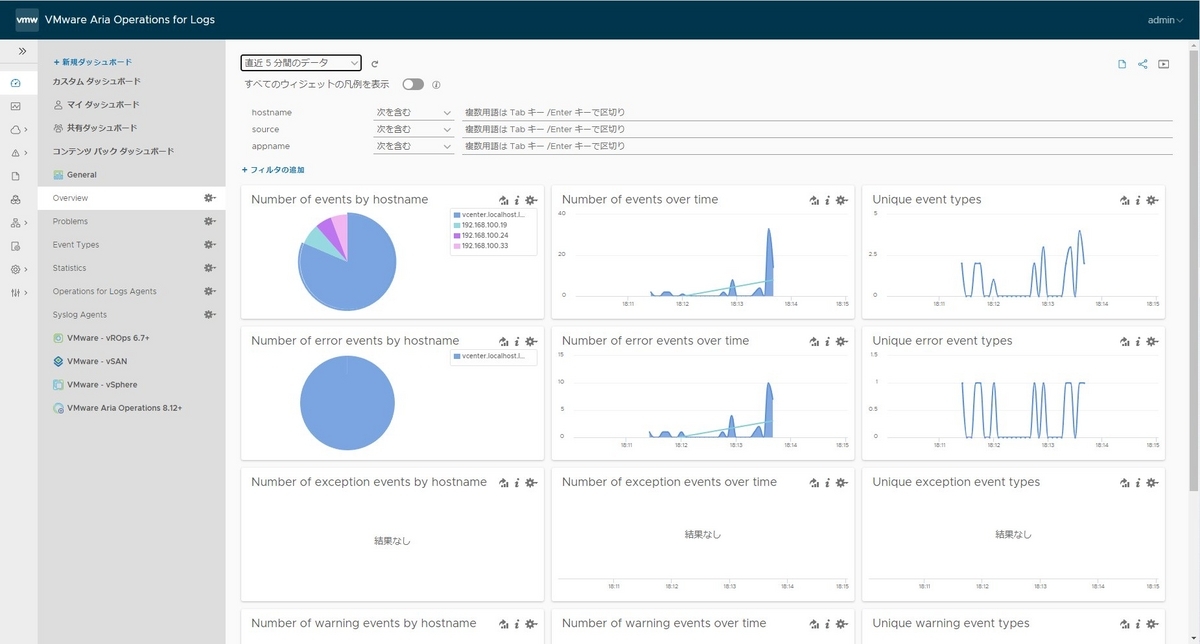Open the hostname filter operator dropdown

[x=414, y=113]
